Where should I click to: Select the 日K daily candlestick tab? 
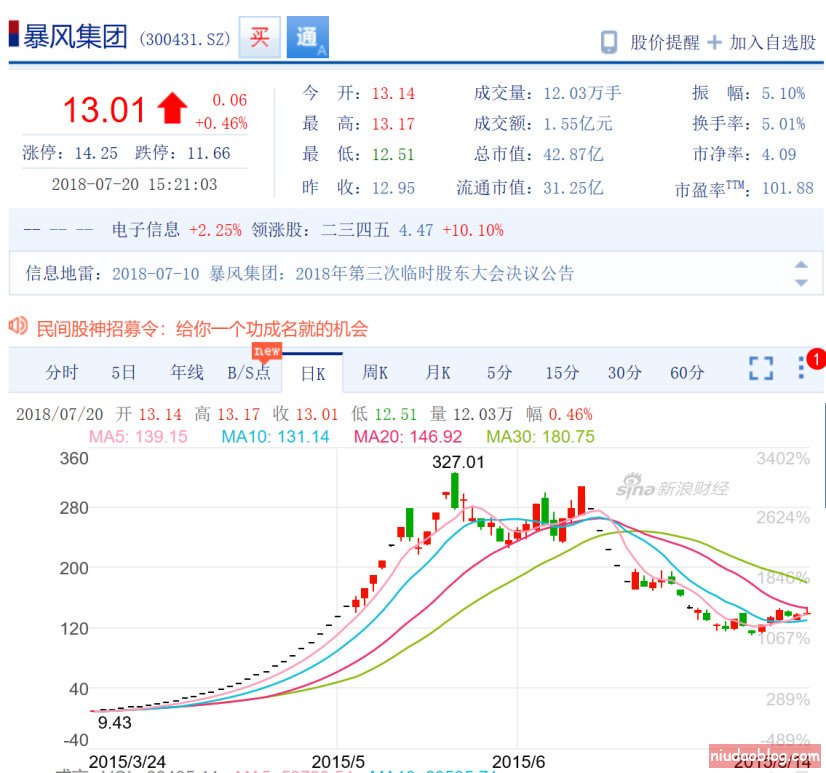[313, 374]
